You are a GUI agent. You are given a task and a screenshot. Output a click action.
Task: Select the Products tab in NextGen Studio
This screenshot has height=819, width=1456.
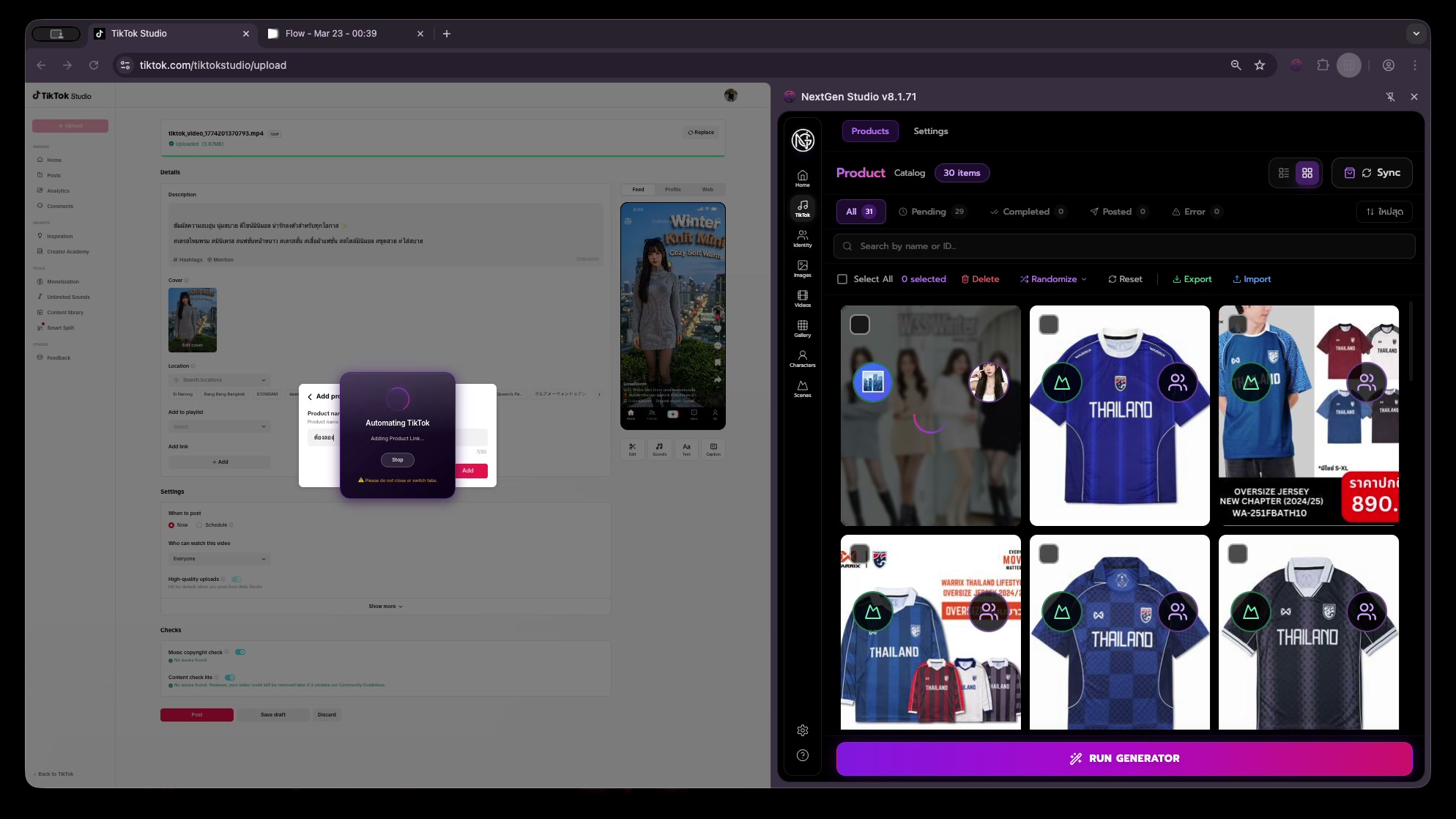[x=870, y=131]
